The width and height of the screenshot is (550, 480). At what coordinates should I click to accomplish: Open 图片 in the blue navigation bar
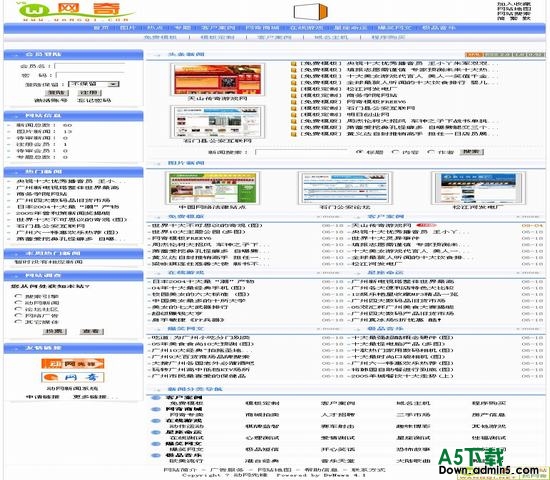tap(127, 28)
